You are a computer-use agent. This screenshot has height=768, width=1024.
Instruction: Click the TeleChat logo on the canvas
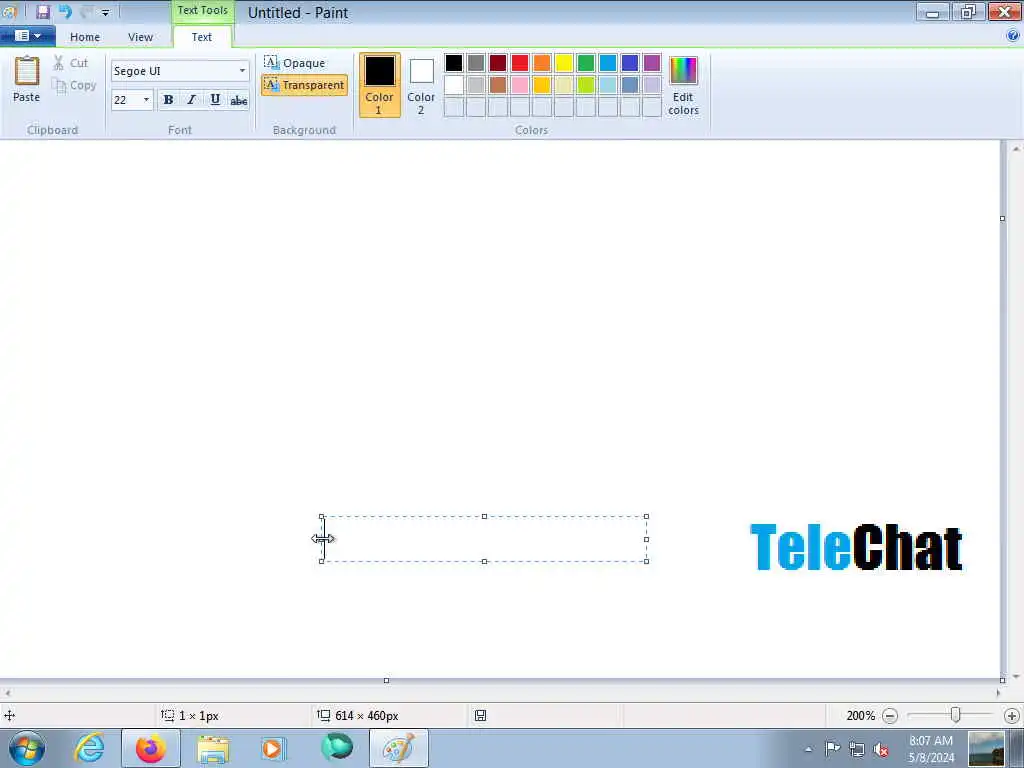[856, 547]
